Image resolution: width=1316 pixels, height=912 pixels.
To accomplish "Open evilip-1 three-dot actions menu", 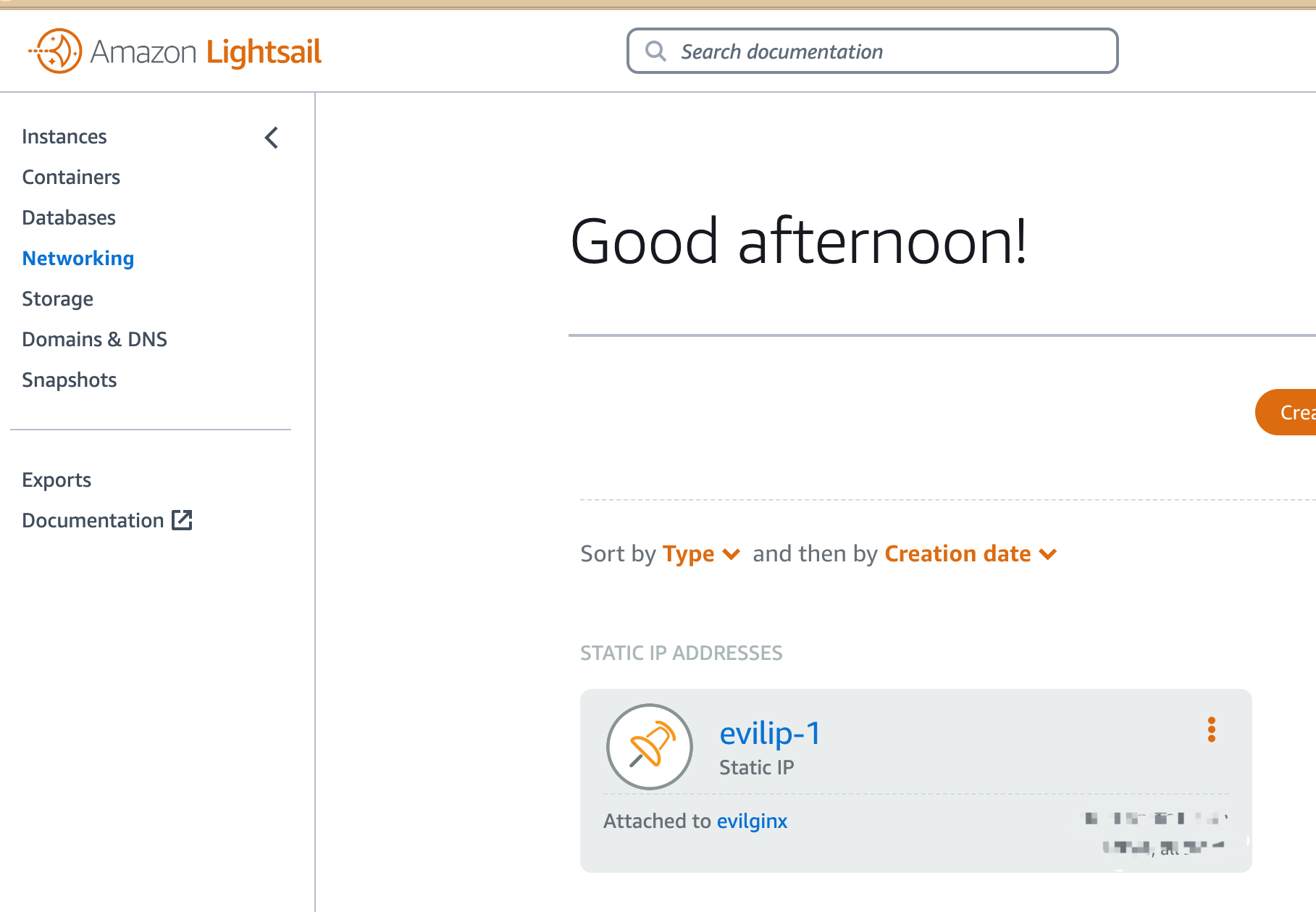I will (1211, 729).
